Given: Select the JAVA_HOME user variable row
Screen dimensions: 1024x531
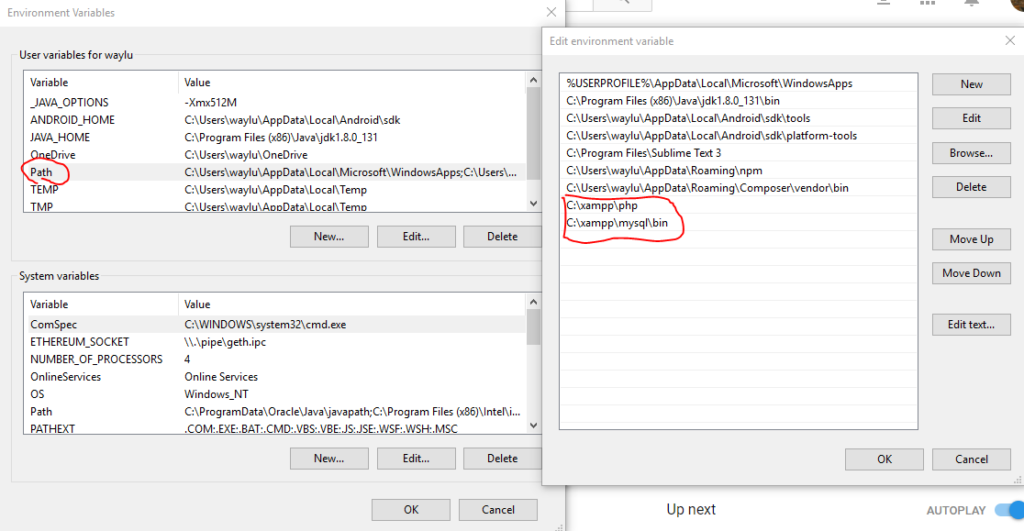Looking at the screenshot, I should click(x=276, y=137).
